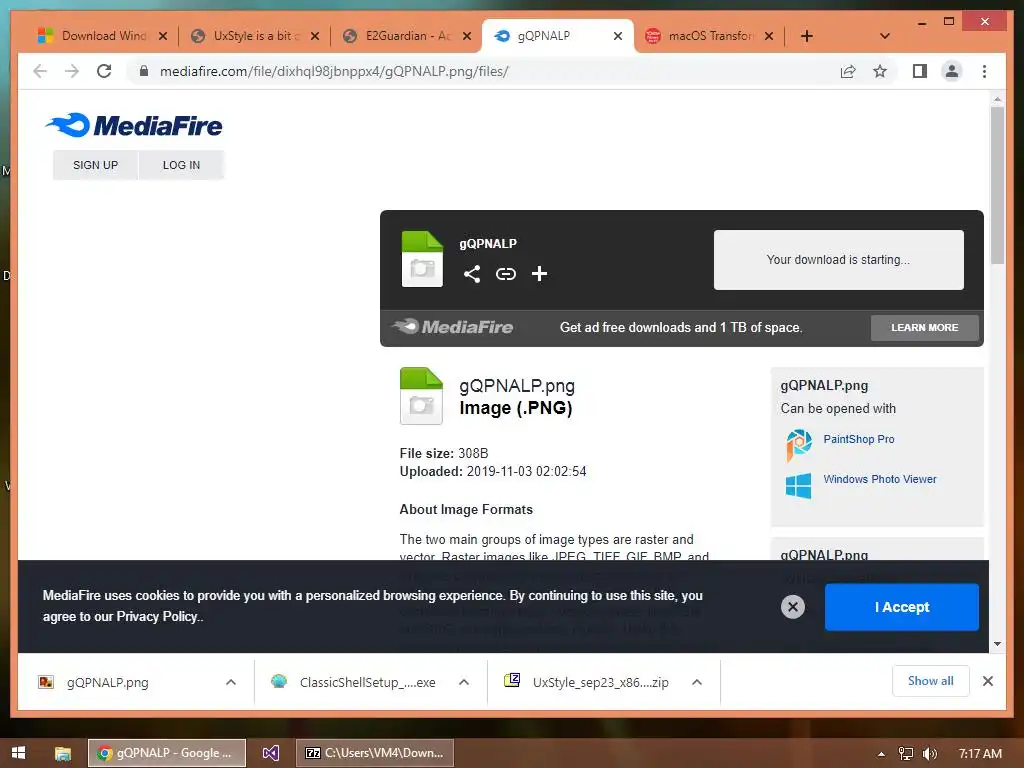The image size is (1024, 768).
Task: Accept cookies with the I Accept button
Action: (x=901, y=607)
